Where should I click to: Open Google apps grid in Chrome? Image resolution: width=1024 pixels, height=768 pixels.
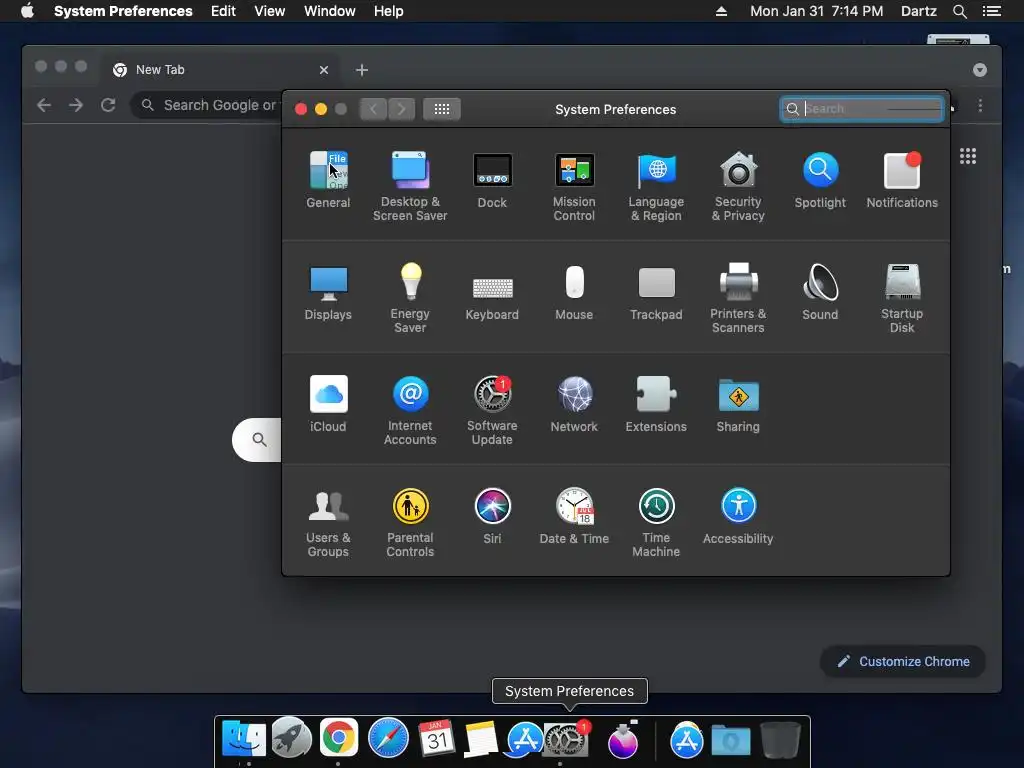[x=968, y=156]
